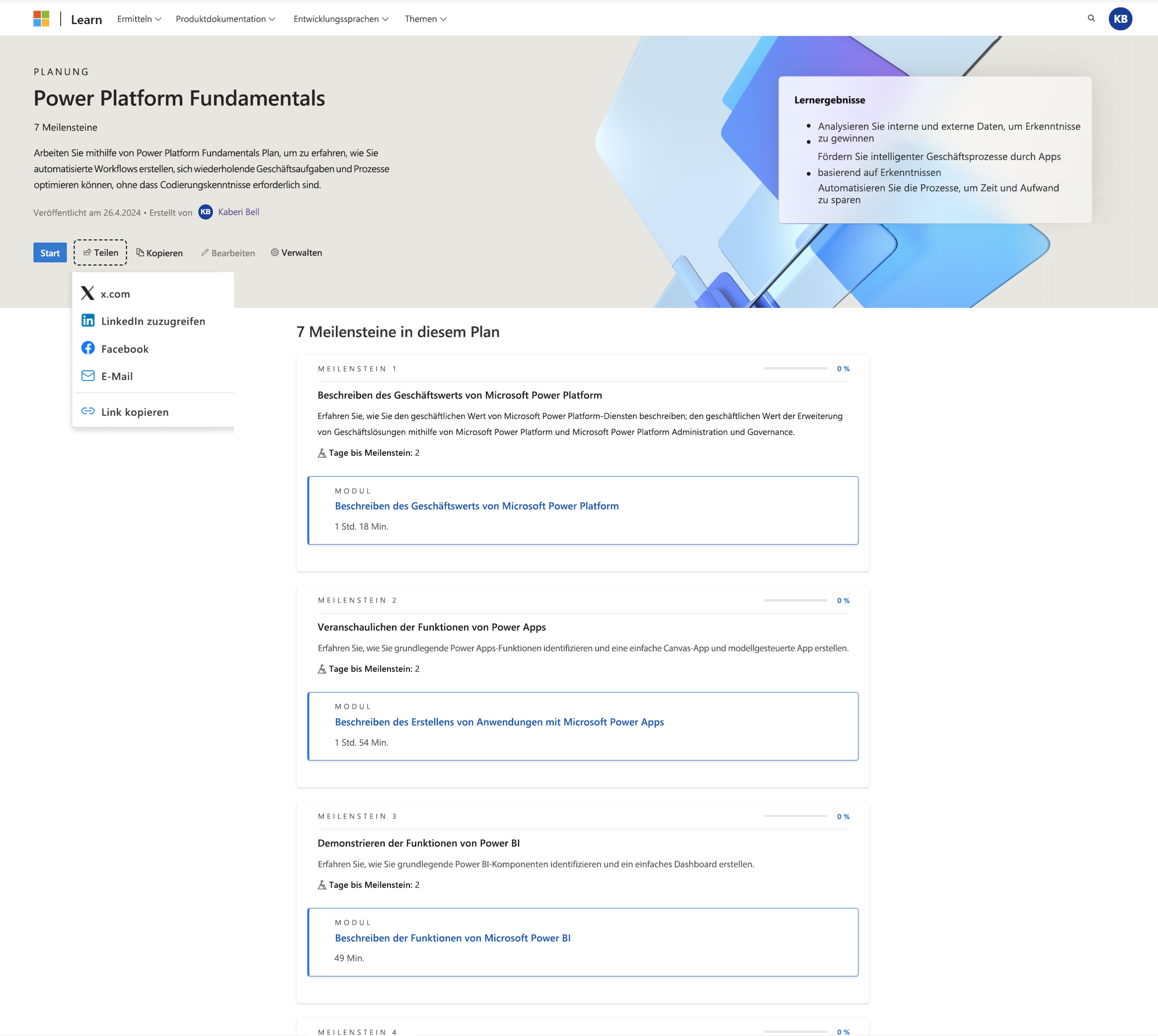Click the Microsoft Learn search icon

pos(1092,18)
